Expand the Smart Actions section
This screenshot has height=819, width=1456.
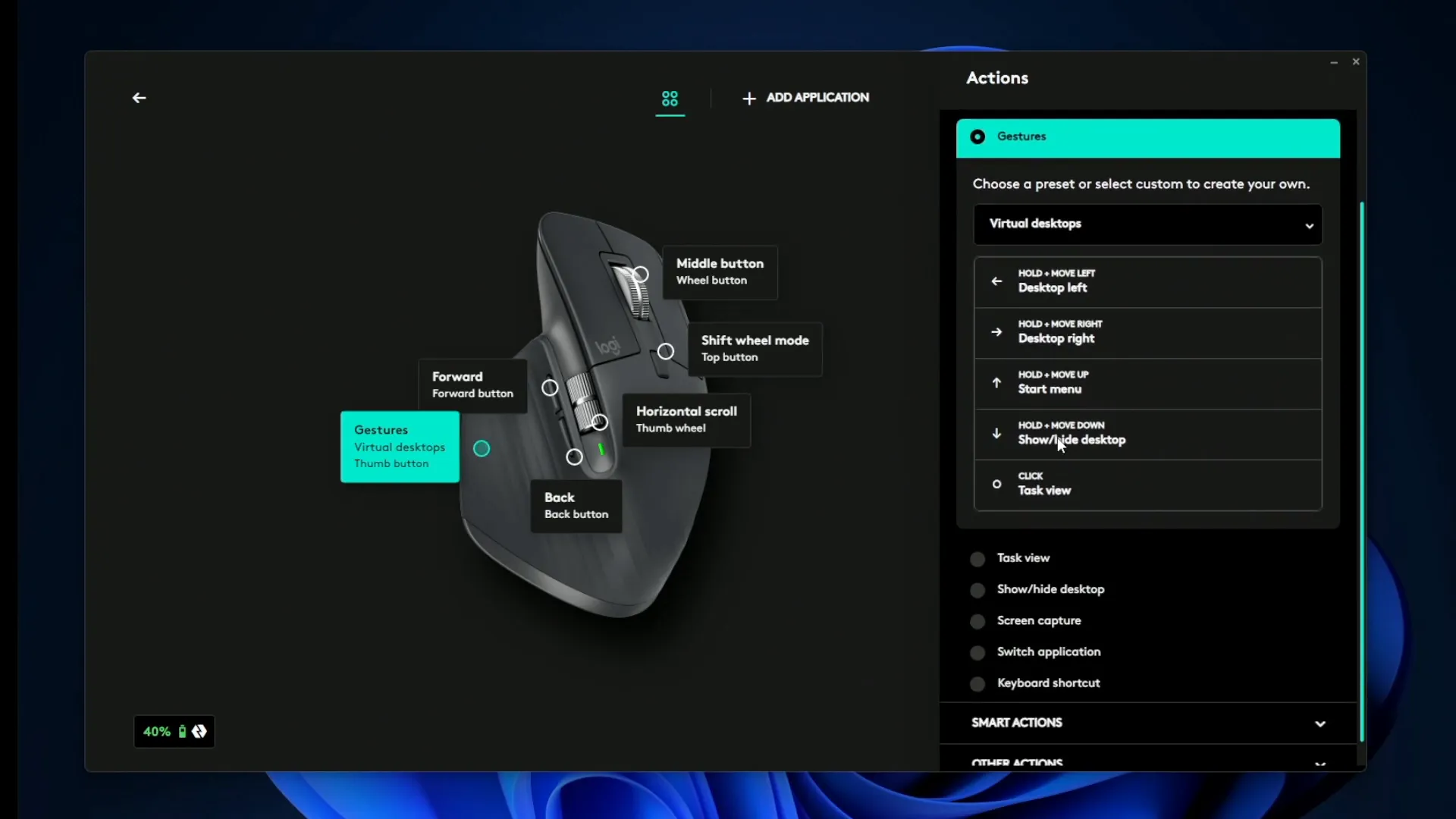(1147, 723)
